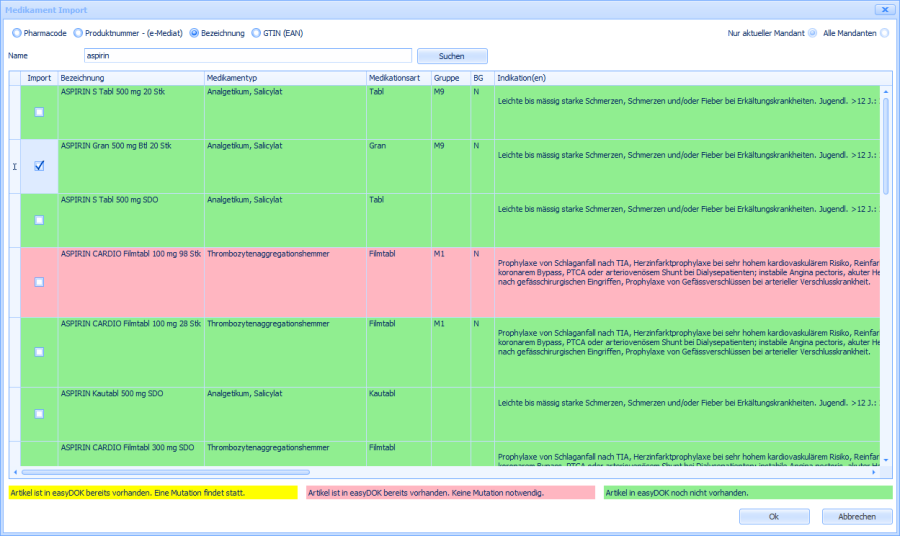Choose Produktnummer (e-Mediat) search option
Image resolution: width=900 pixels, height=536 pixels.
79,33
